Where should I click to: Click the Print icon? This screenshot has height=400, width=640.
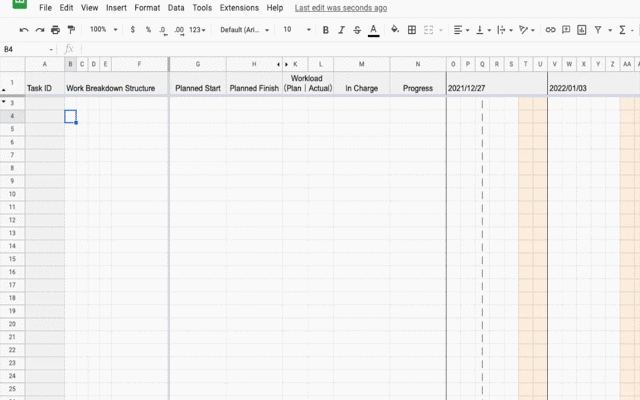coord(55,30)
